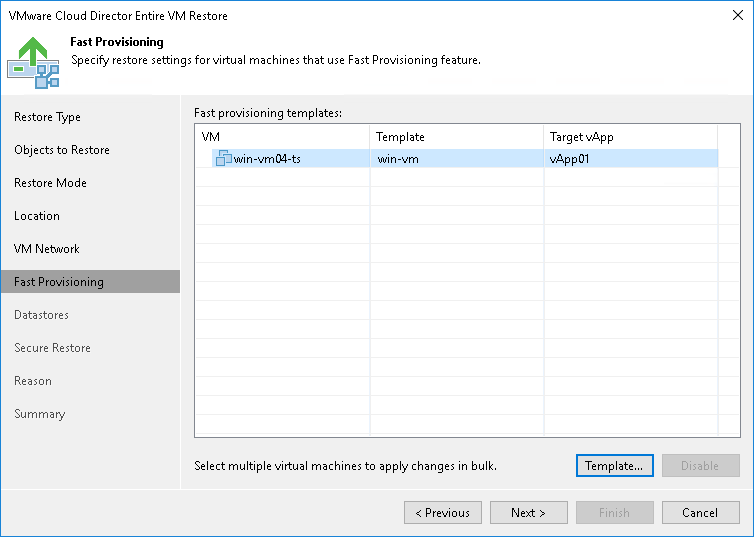Sort by the Target vApp column header
Image resolution: width=754 pixels, height=537 pixels.
tap(630, 137)
